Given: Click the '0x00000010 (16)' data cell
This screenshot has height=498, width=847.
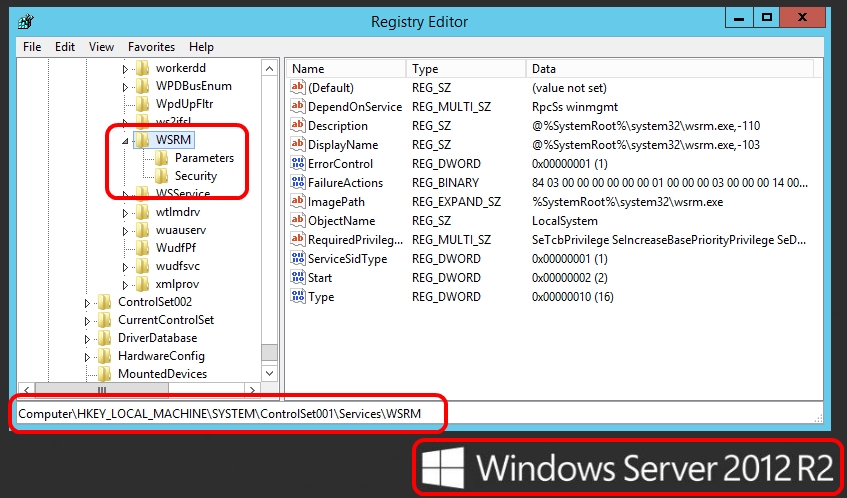Looking at the screenshot, I should click(573, 297).
